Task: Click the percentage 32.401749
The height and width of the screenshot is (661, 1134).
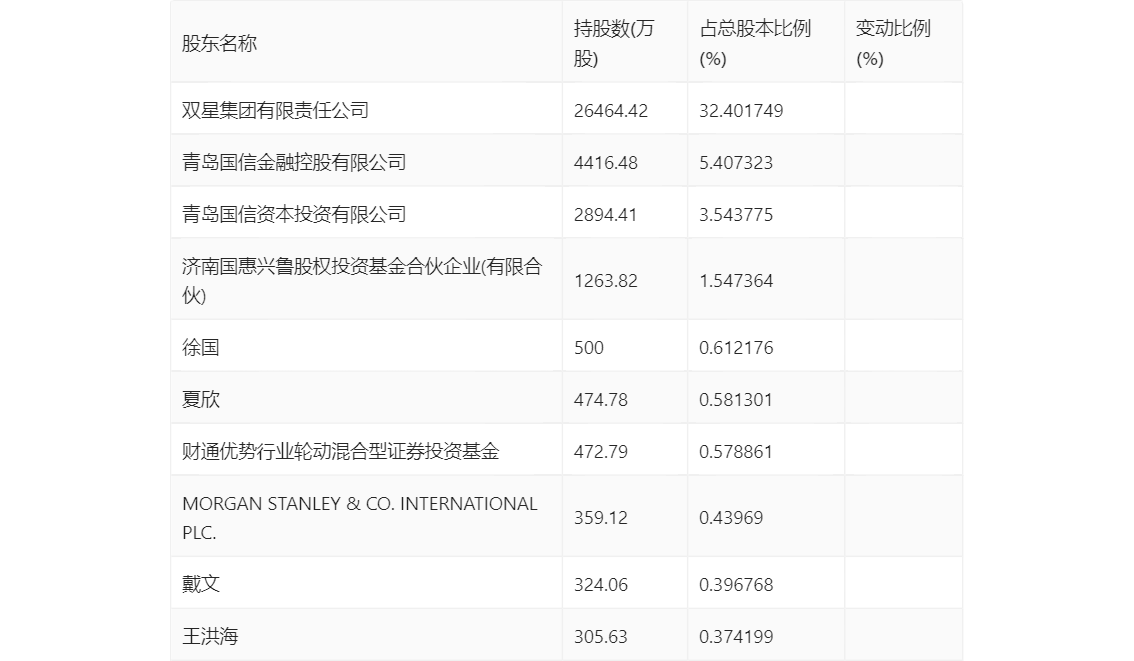Action: pyautogui.click(x=741, y=111)
